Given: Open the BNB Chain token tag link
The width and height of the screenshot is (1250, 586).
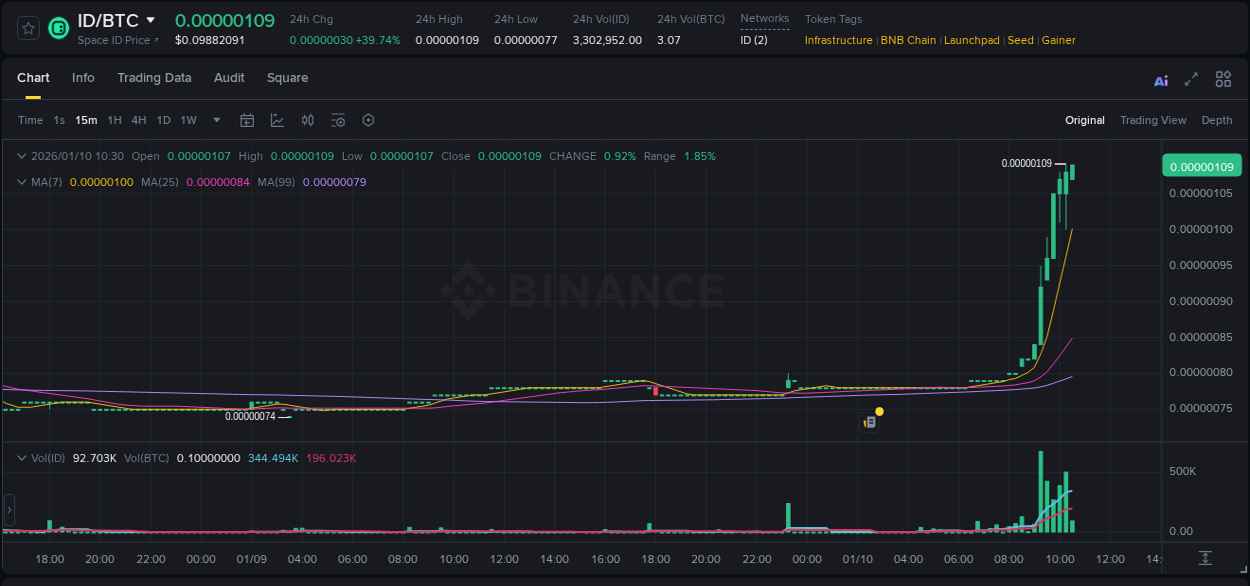Looking at the screenshot, I should (908, 40).
